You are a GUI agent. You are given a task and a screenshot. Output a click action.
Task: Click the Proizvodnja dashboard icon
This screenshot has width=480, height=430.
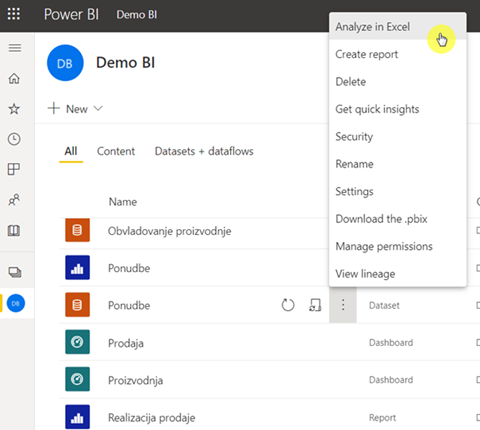[77, 379]
